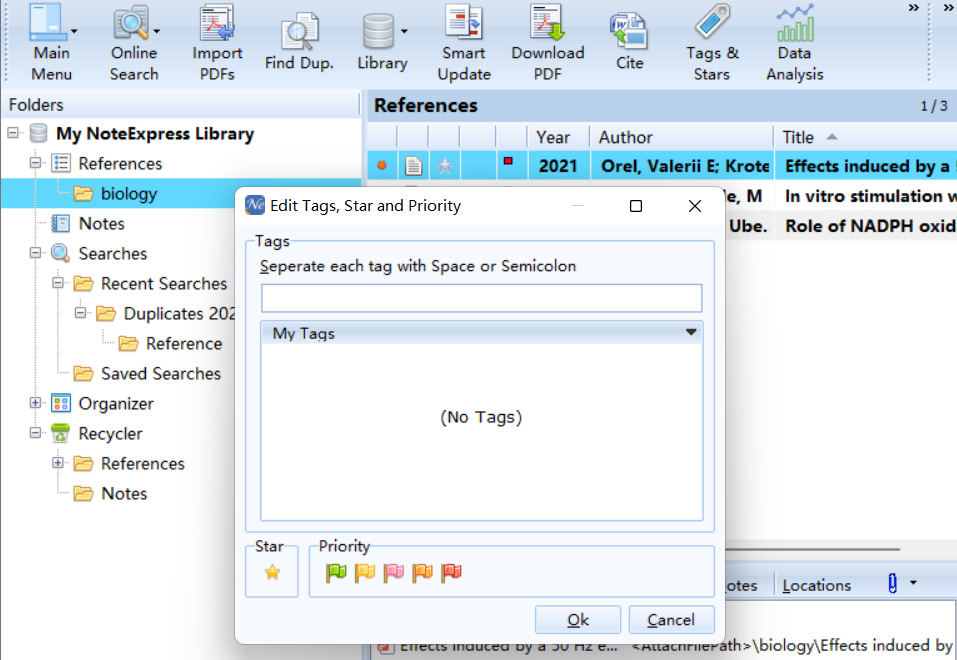Viewport: 957px width, 660px height.
Task: Toggle the Star in the dialog
Action: [272, 572]
